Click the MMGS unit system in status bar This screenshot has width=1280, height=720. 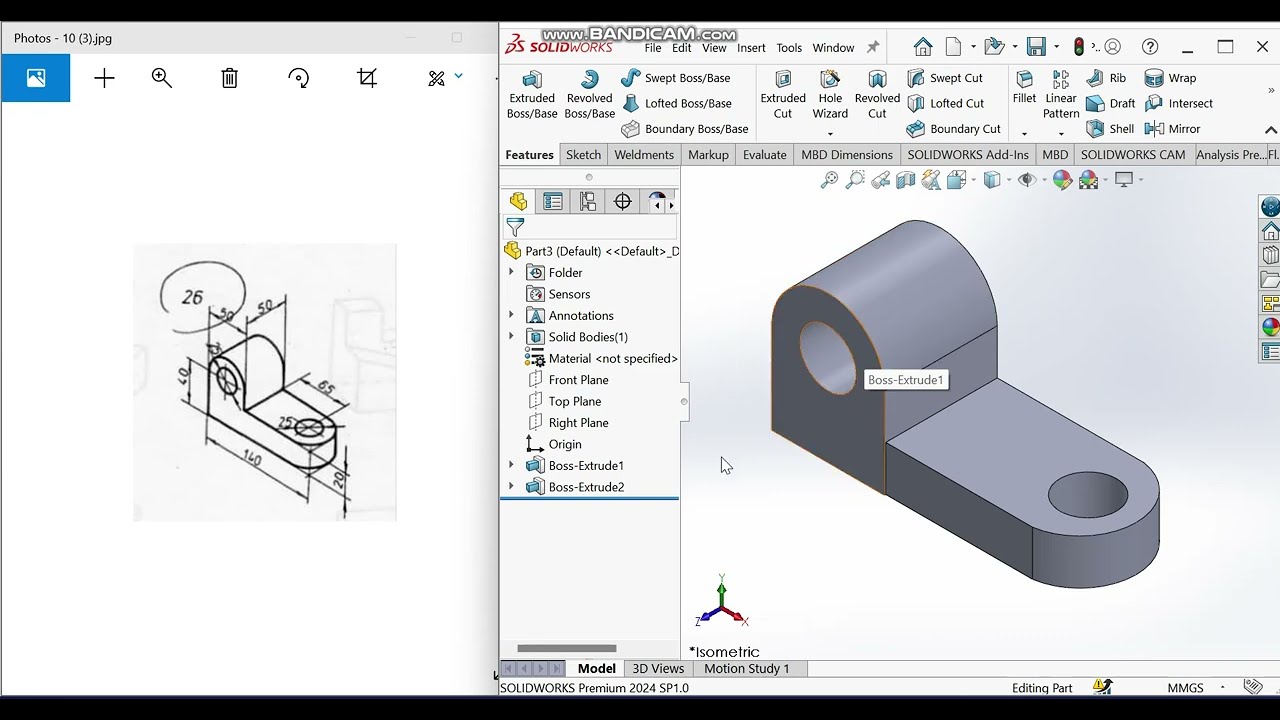click(x=1186, y=688)
